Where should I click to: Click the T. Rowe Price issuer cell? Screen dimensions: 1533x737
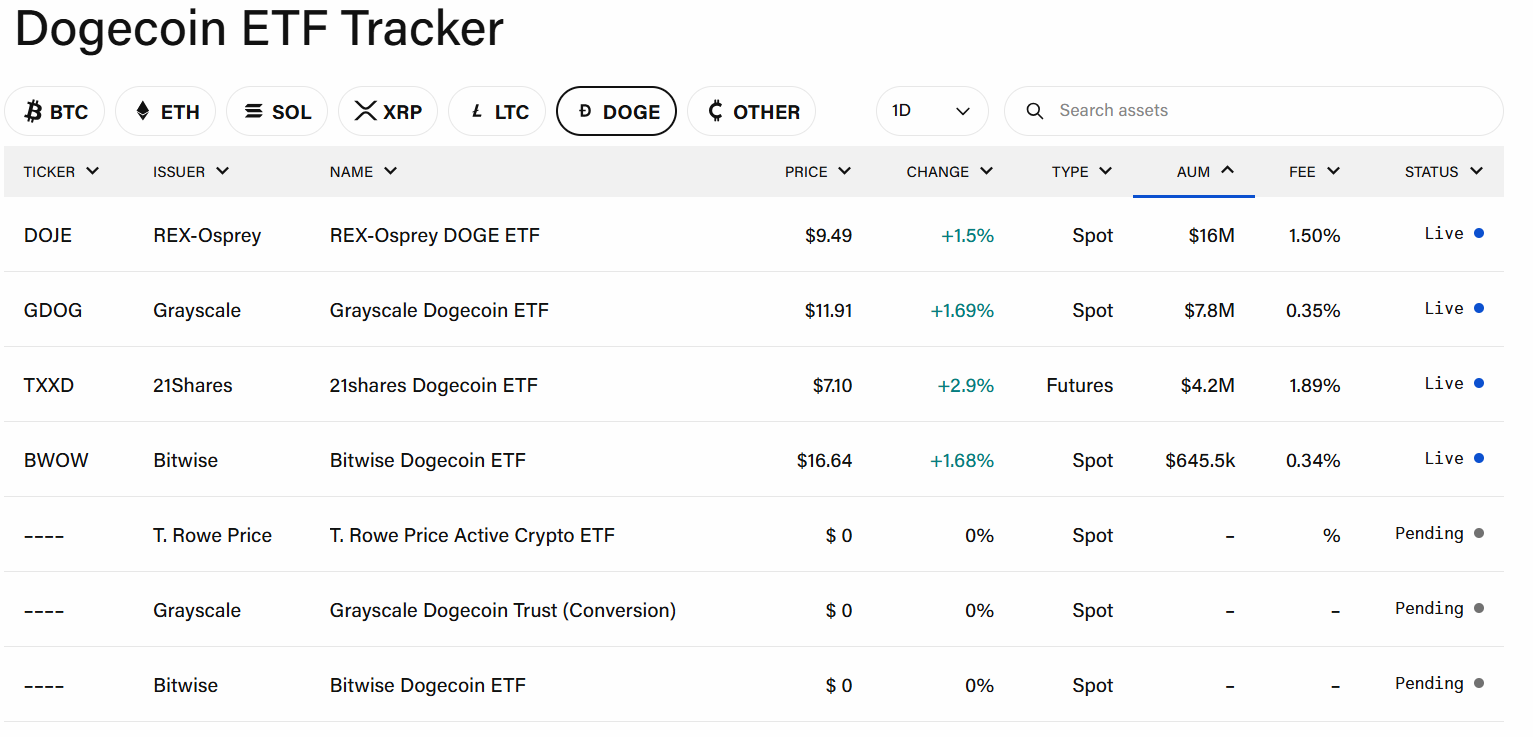coord(213,536)
